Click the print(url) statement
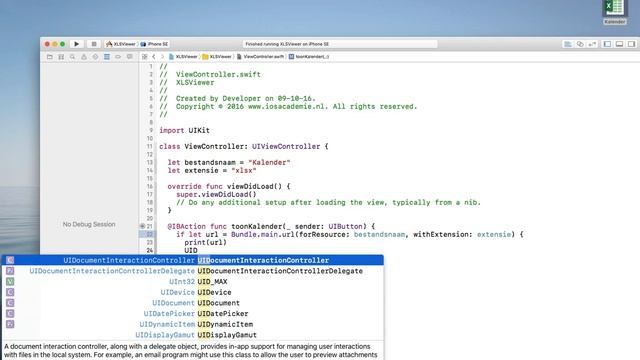 (205, 242)
